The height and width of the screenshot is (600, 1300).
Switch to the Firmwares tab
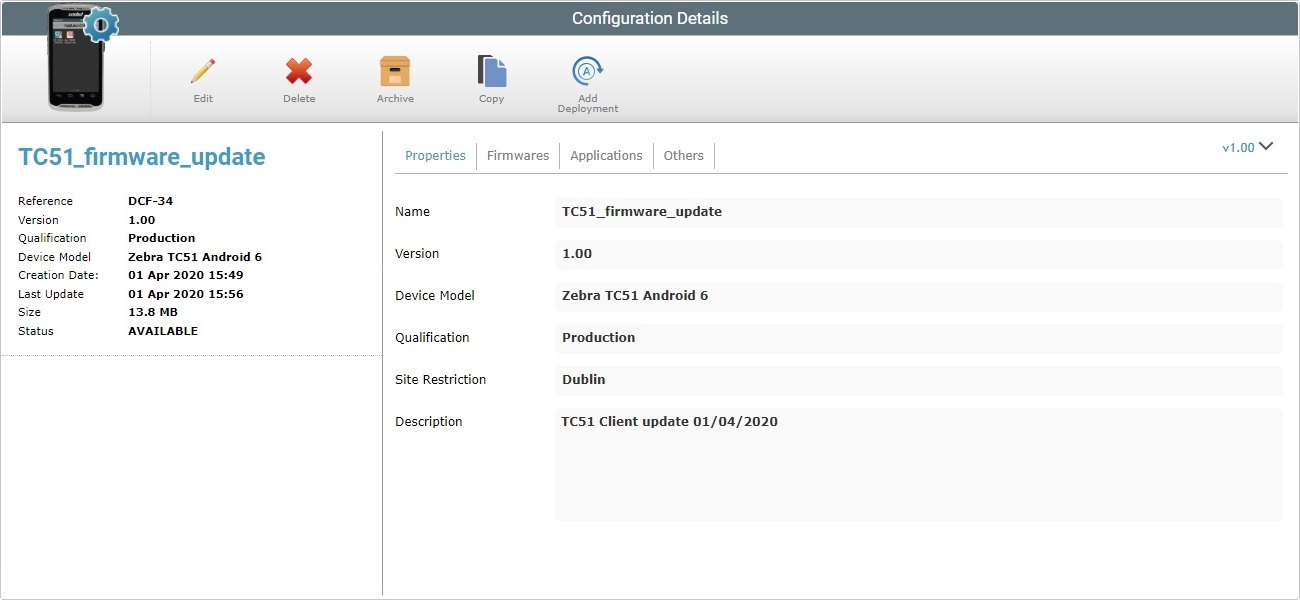point(517,155)
